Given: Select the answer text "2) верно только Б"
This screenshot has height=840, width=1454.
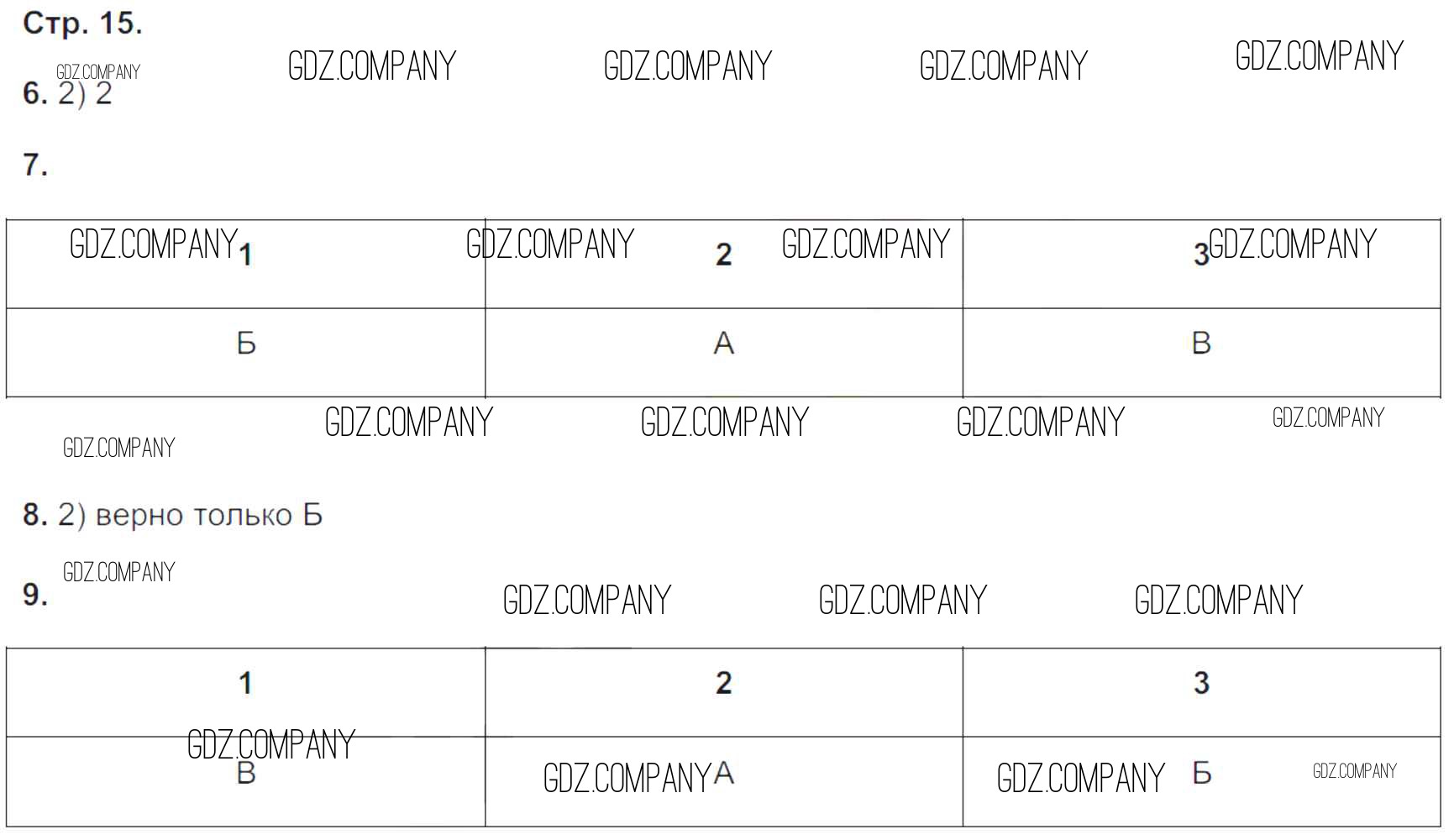Looking at the screenshot, I should click(190, 515).
